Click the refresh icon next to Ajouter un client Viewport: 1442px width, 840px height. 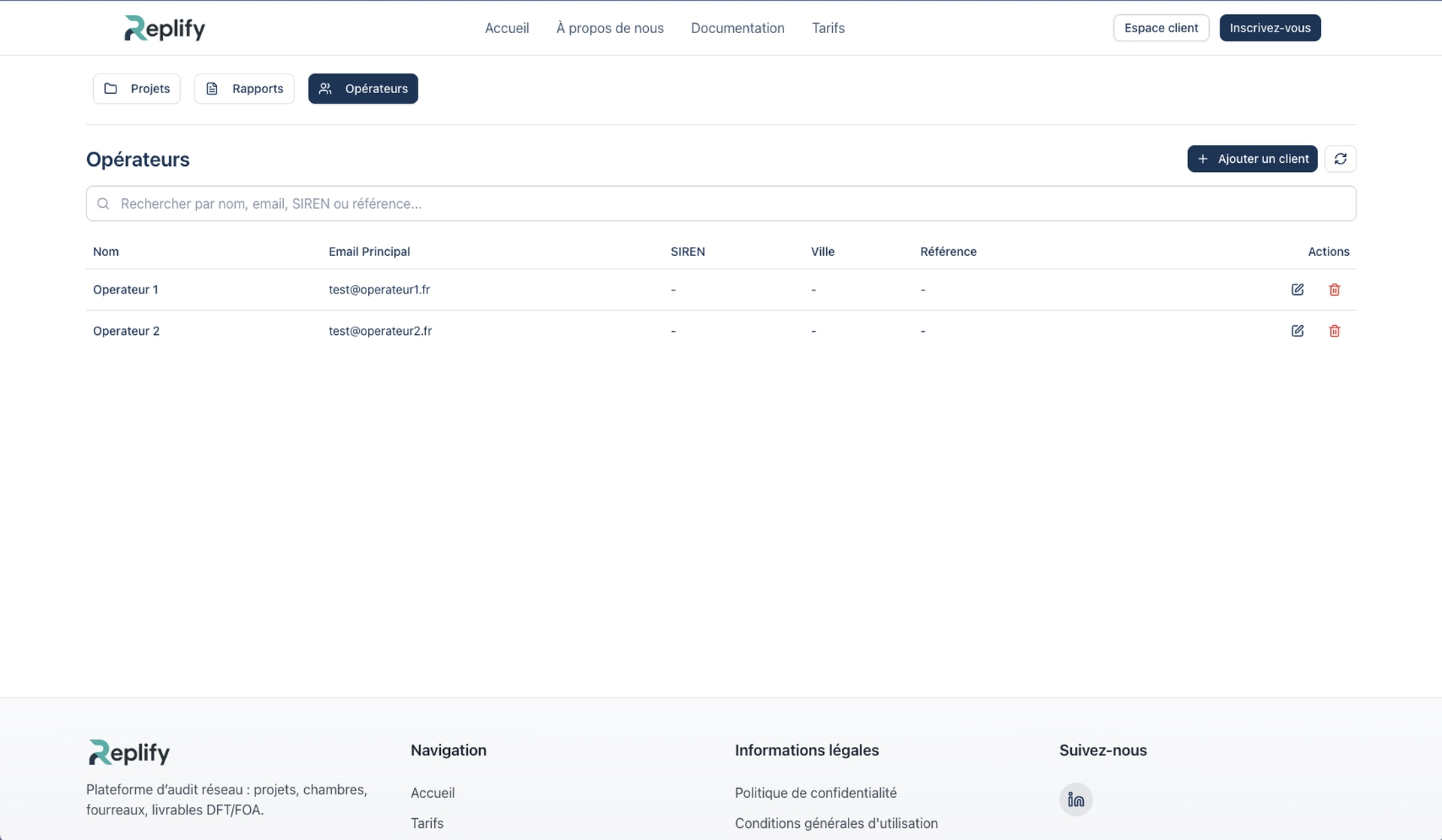(1341, 158)
